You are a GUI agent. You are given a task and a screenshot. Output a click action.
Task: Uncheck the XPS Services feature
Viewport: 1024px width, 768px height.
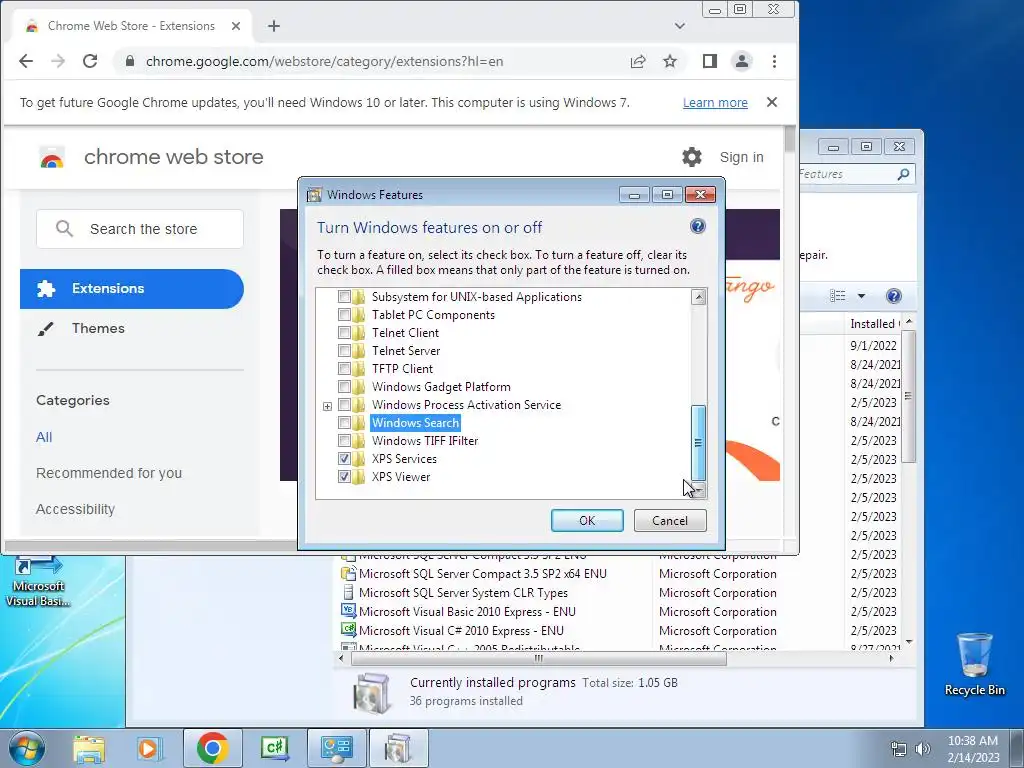click(x=344, y=458)
